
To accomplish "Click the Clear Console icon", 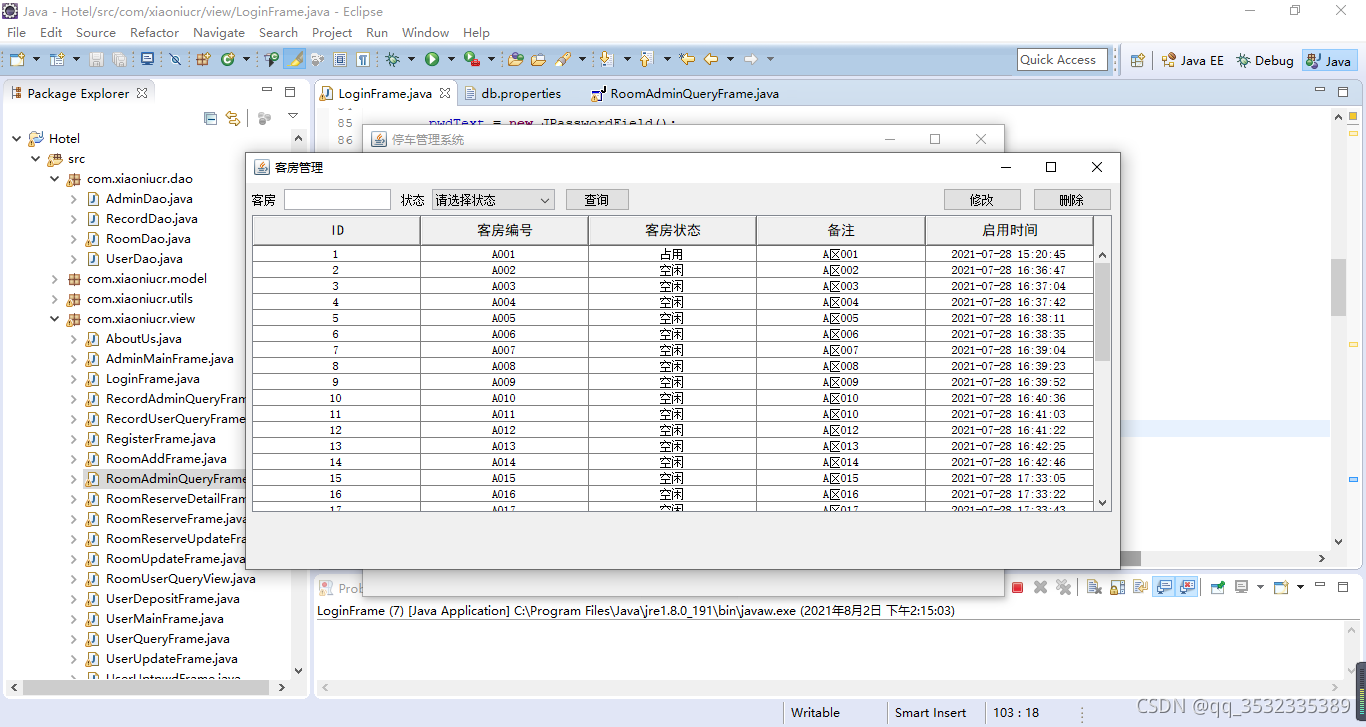I will coord(1094,587).
